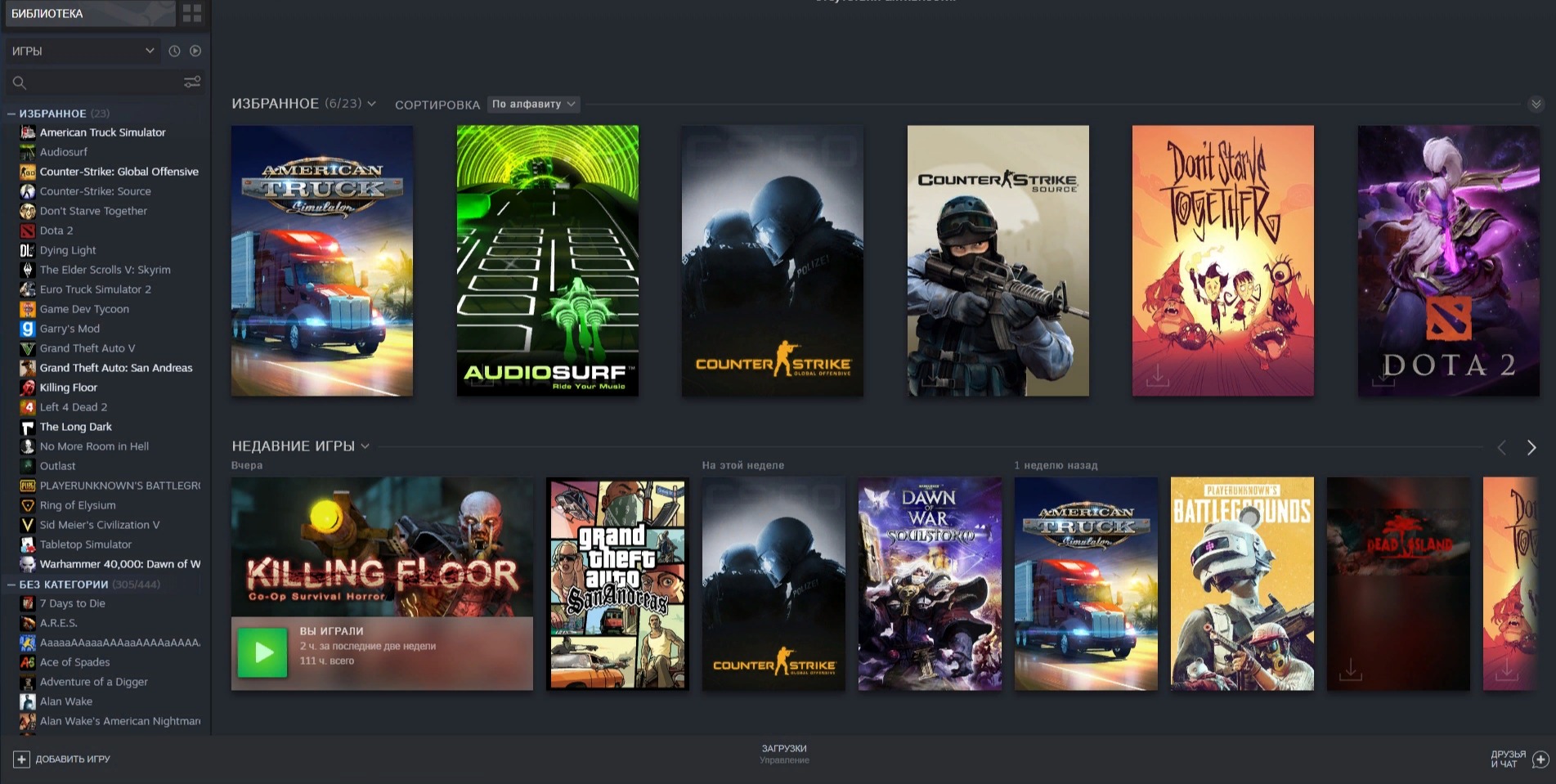Open Counter-Strike Source cover in favorites
The height and width of the screenshot is (784, 1556).
coord(998,261)
